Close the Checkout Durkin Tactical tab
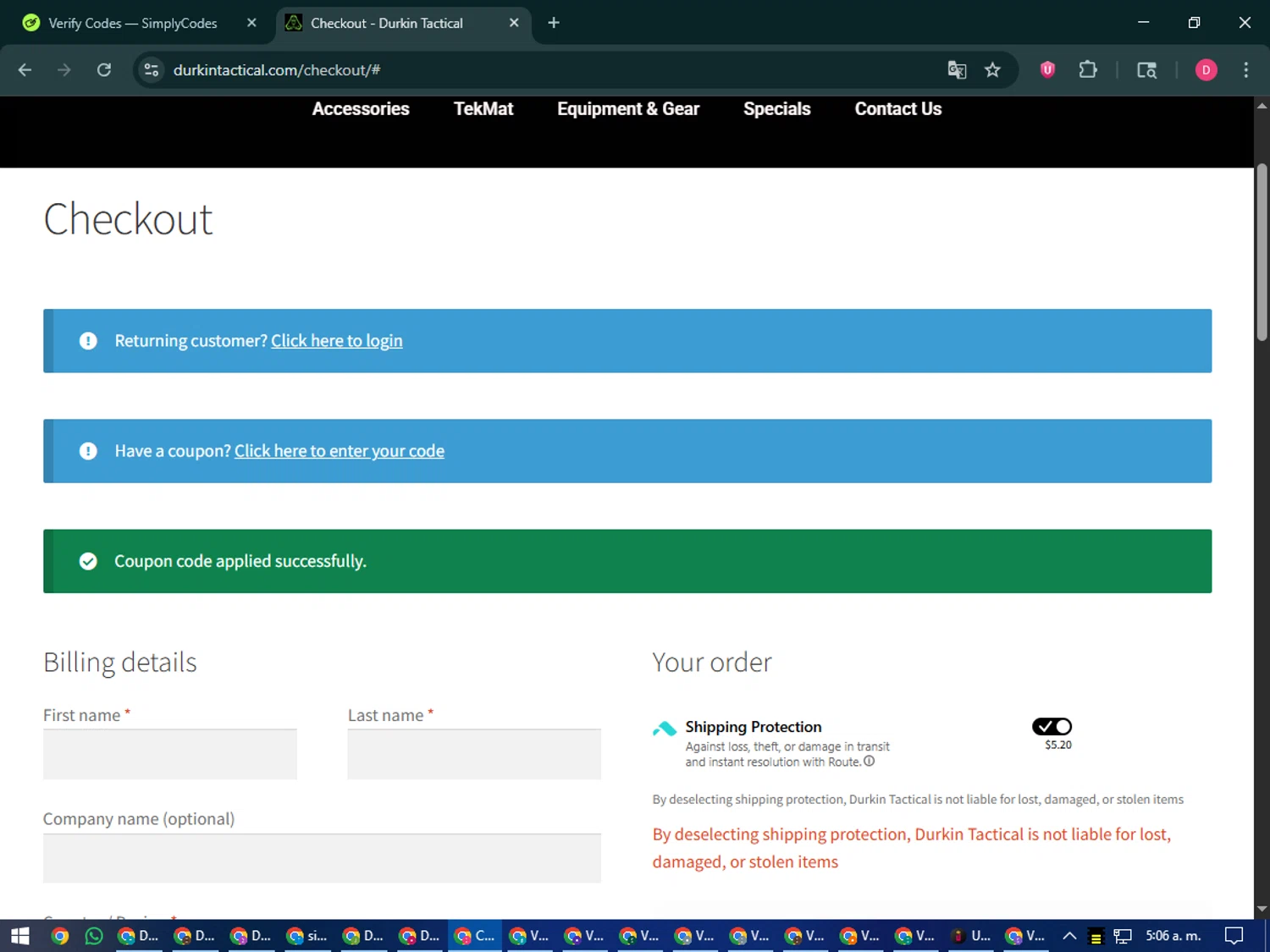 click(514, 23)
